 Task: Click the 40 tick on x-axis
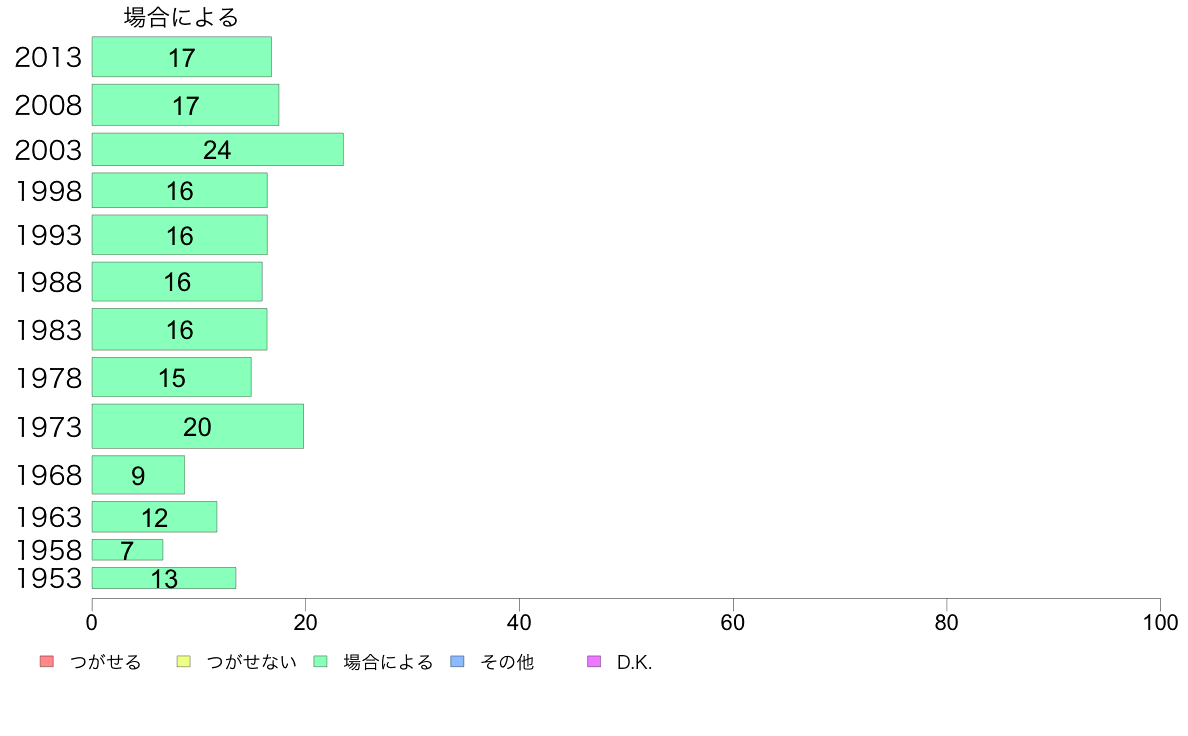coord(519,623)
